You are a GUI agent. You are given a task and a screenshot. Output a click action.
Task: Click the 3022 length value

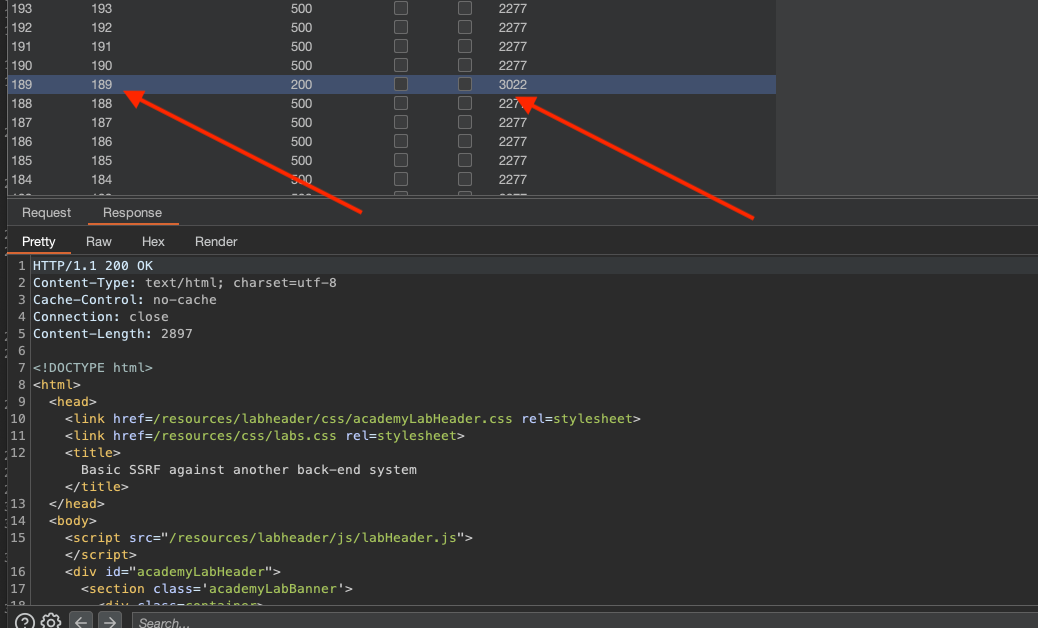[x=512, y=85]
